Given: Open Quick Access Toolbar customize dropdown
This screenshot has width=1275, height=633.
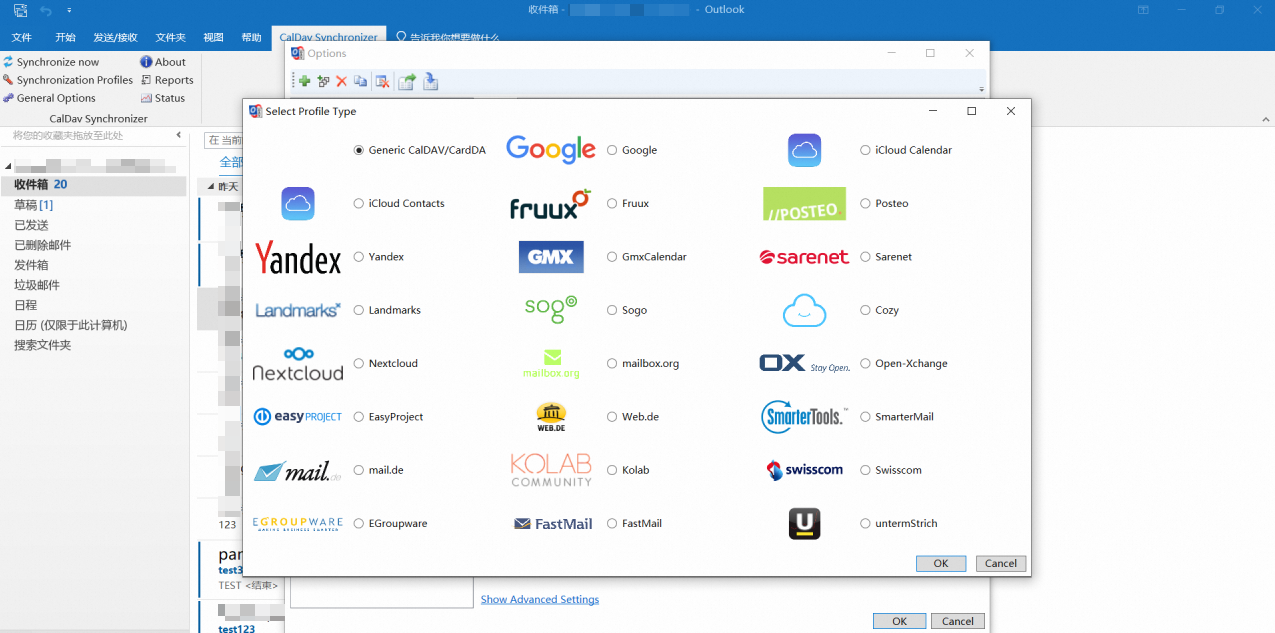Looking at the screenshot, I should (69, 10).
